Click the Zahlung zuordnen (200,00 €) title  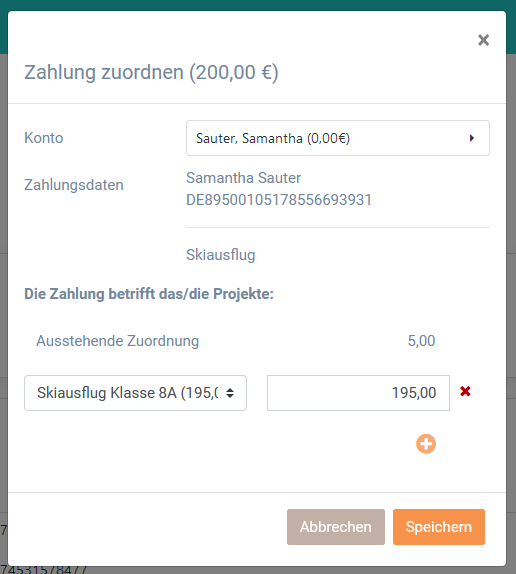151,72
